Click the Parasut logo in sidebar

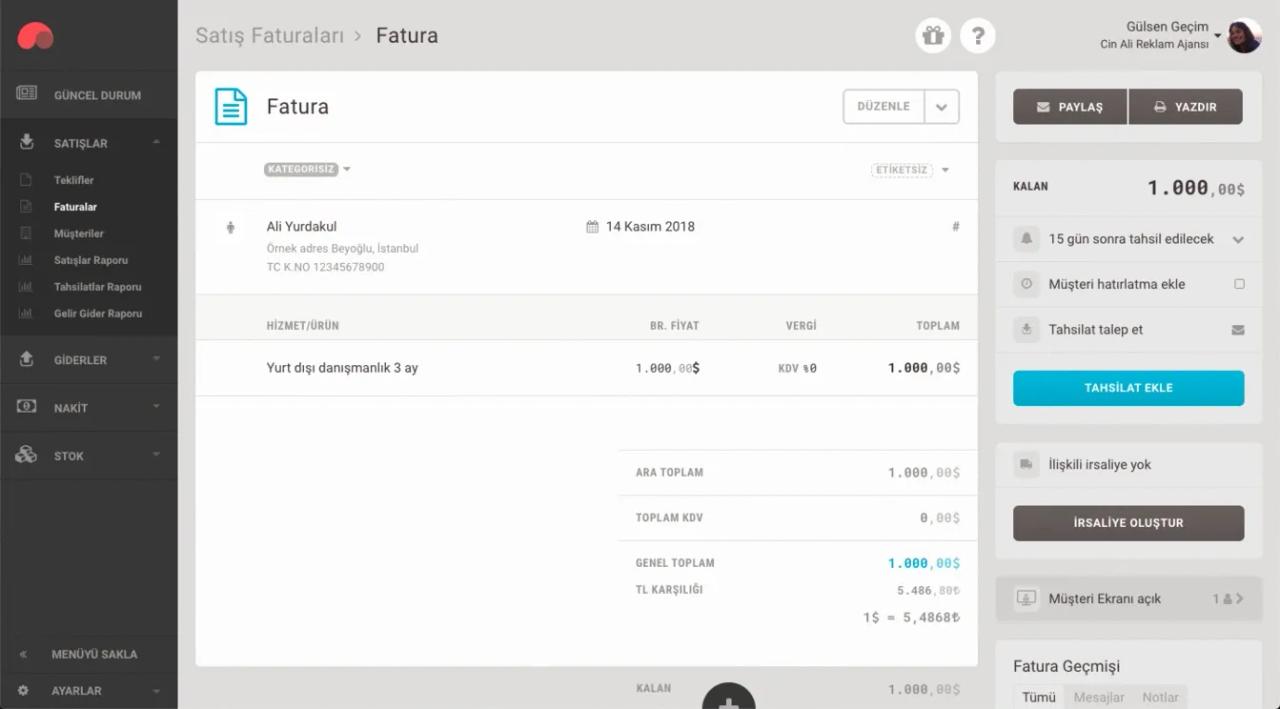(35, 36)
